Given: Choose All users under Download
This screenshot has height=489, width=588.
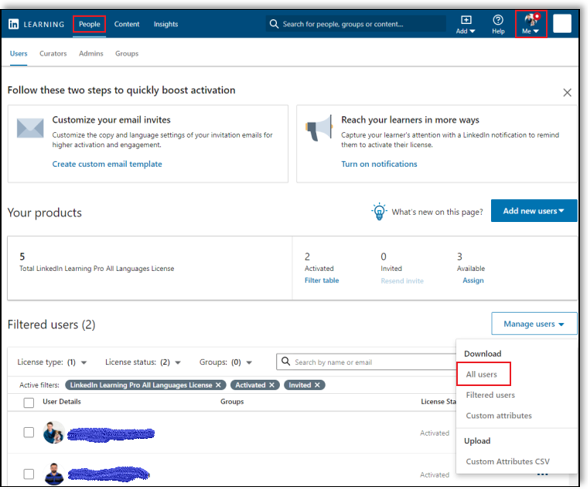Looking at the screenshot, I should pyautogui.click(x=482, y=374).
